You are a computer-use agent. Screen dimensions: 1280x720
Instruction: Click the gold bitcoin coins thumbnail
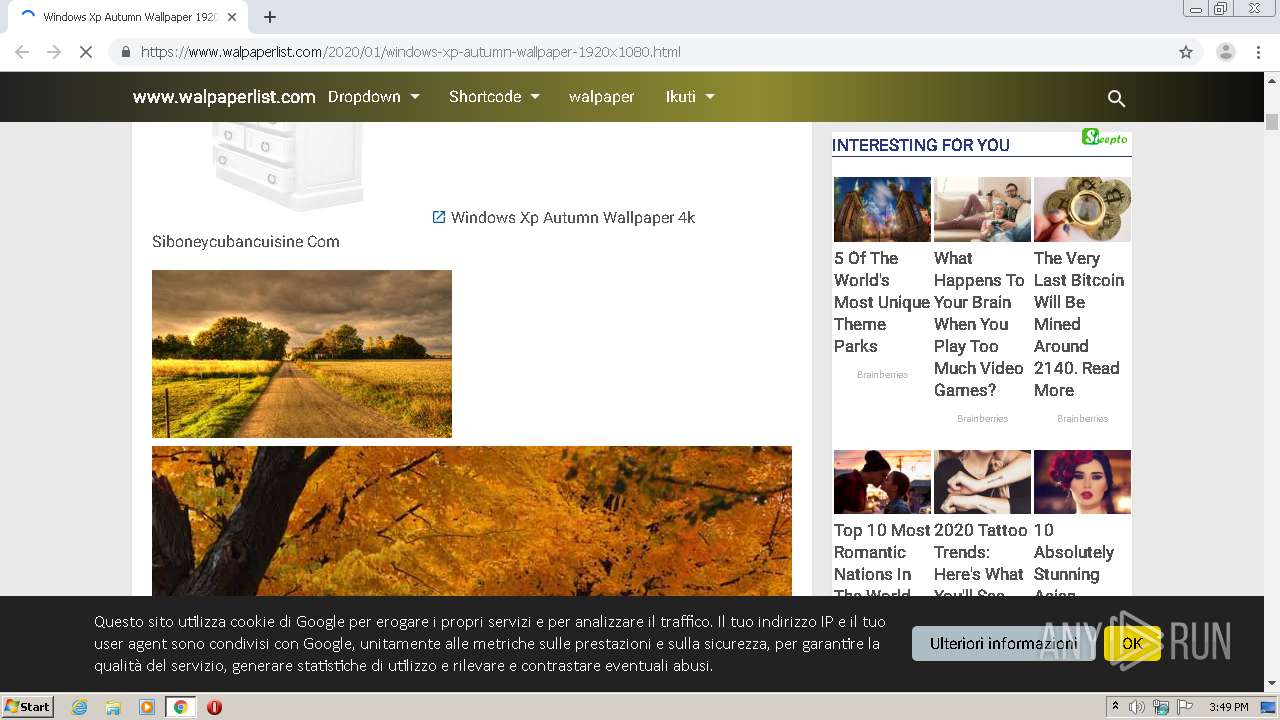tap(1082, 210)
